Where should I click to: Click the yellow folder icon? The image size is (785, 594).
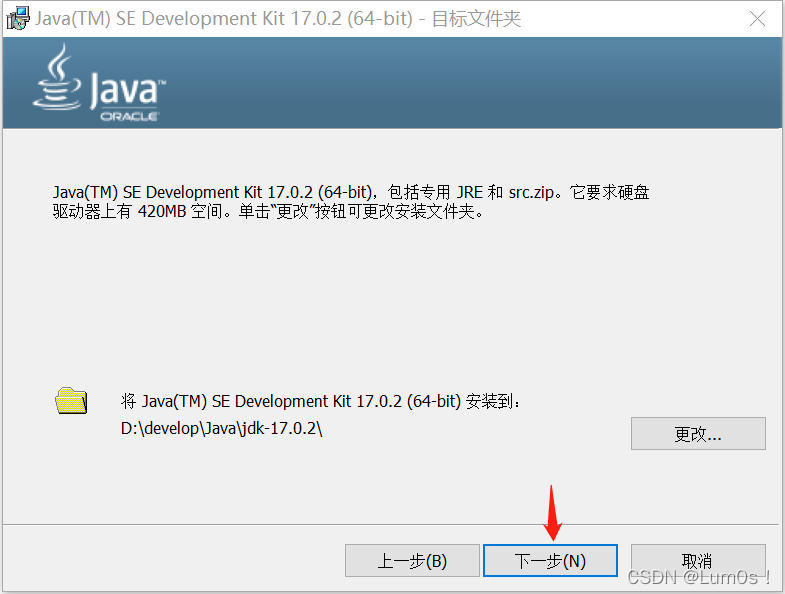71,401
